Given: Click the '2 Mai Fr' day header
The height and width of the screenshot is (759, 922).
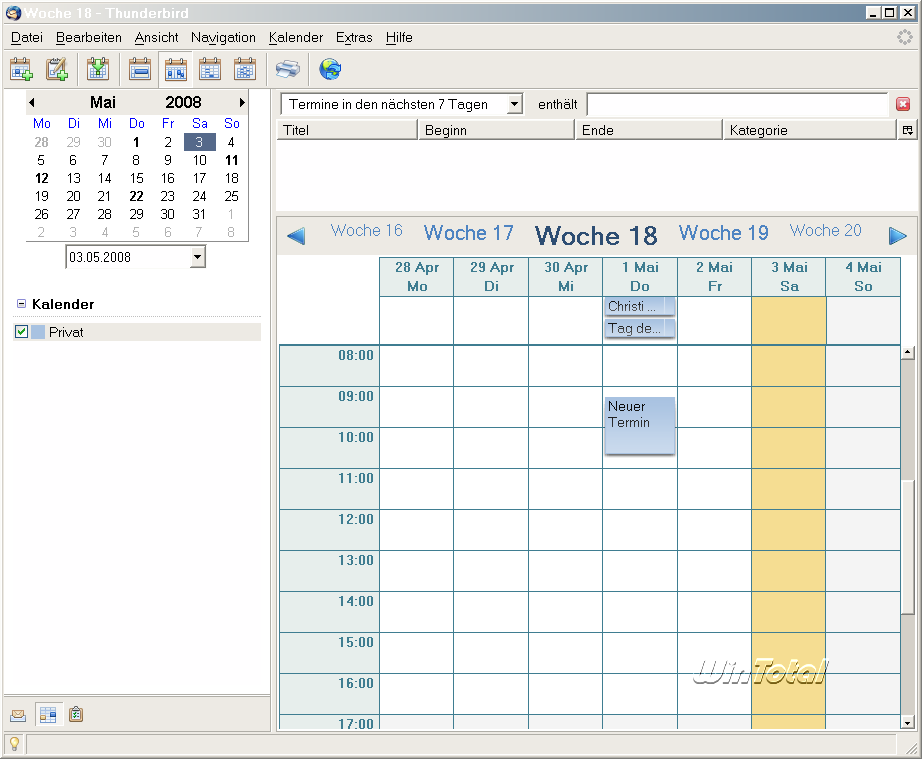Looking at the screenshot, I should 714,276.
